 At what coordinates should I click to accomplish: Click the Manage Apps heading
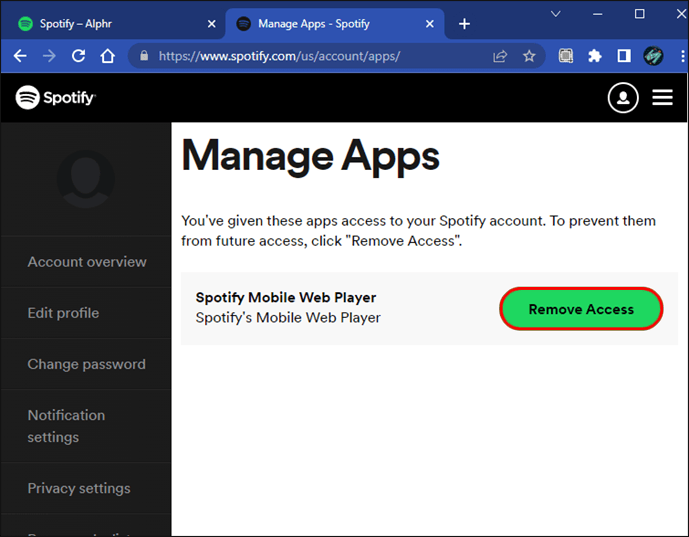click(310, 157)
